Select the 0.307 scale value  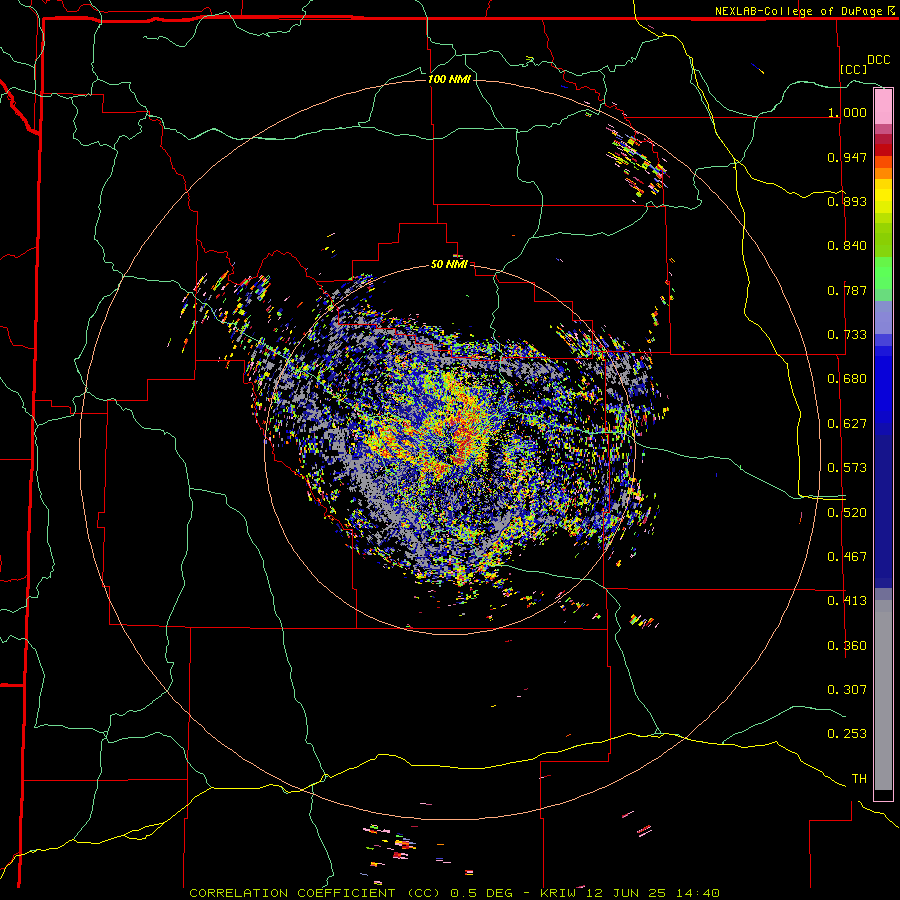click(x=847, y=689)
